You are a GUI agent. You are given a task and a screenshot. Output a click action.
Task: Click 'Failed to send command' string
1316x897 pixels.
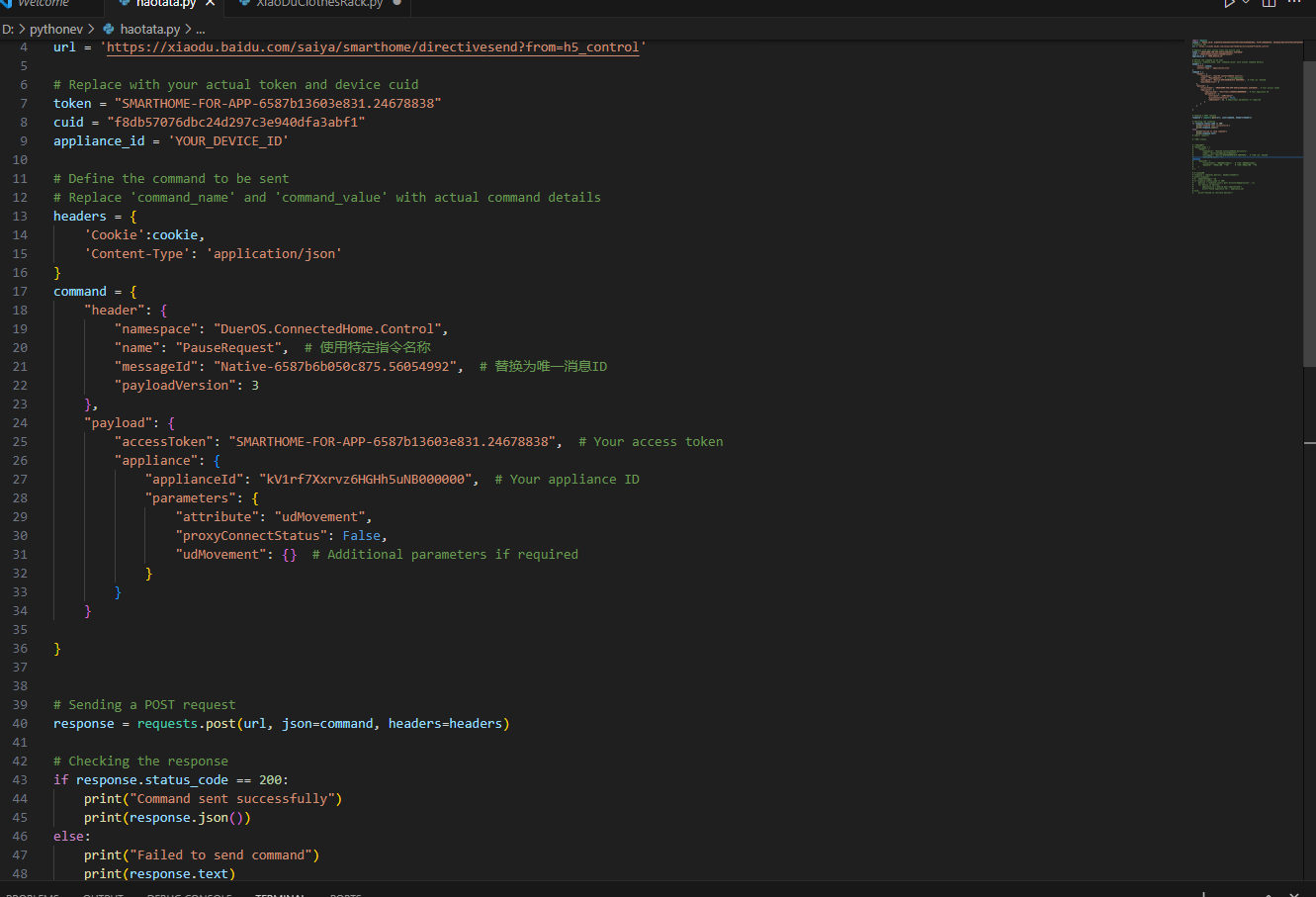220,854
